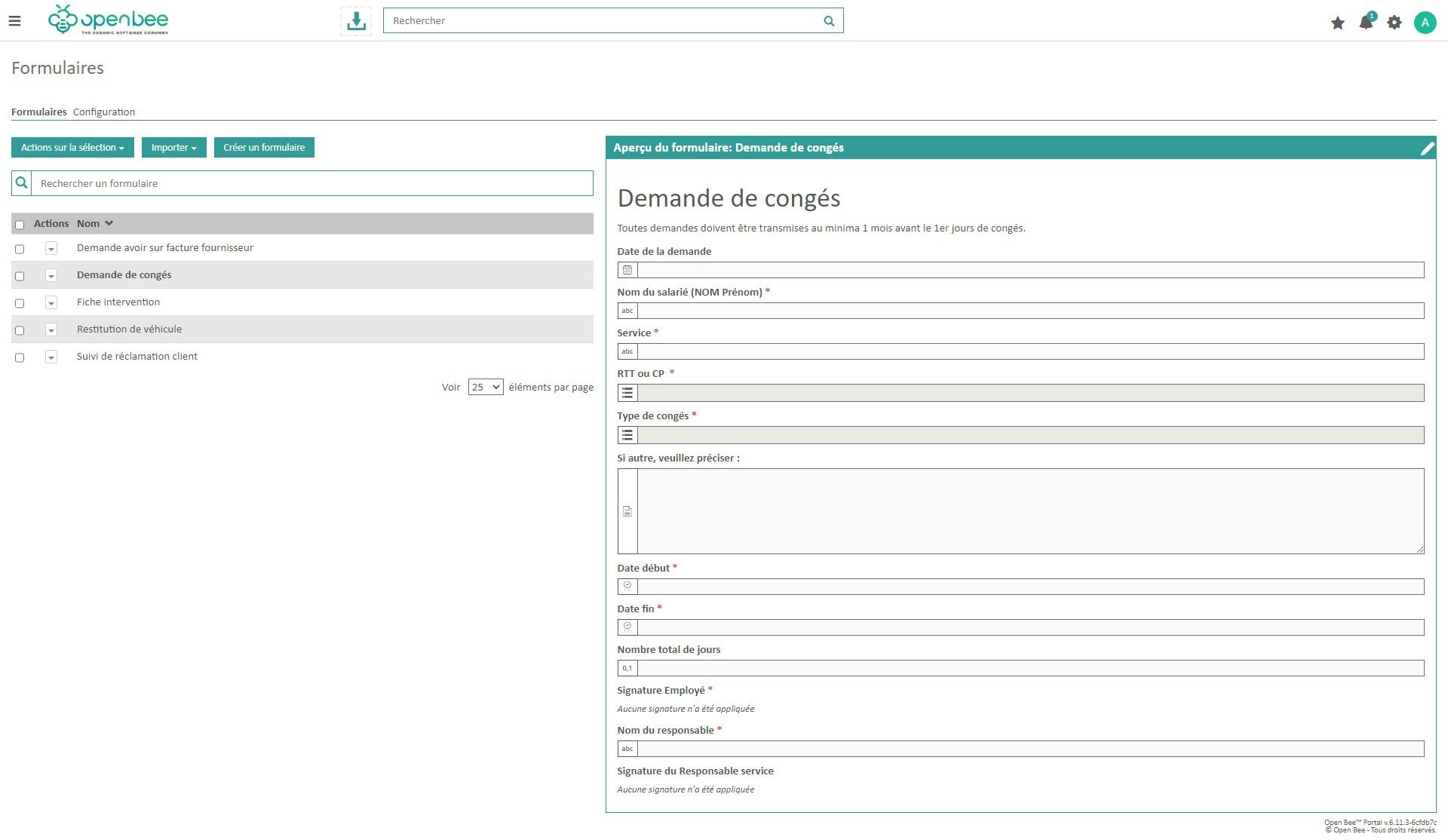Open the user avatar menu
Viewport: 1448px width, 840px height.
[1425, 23]
